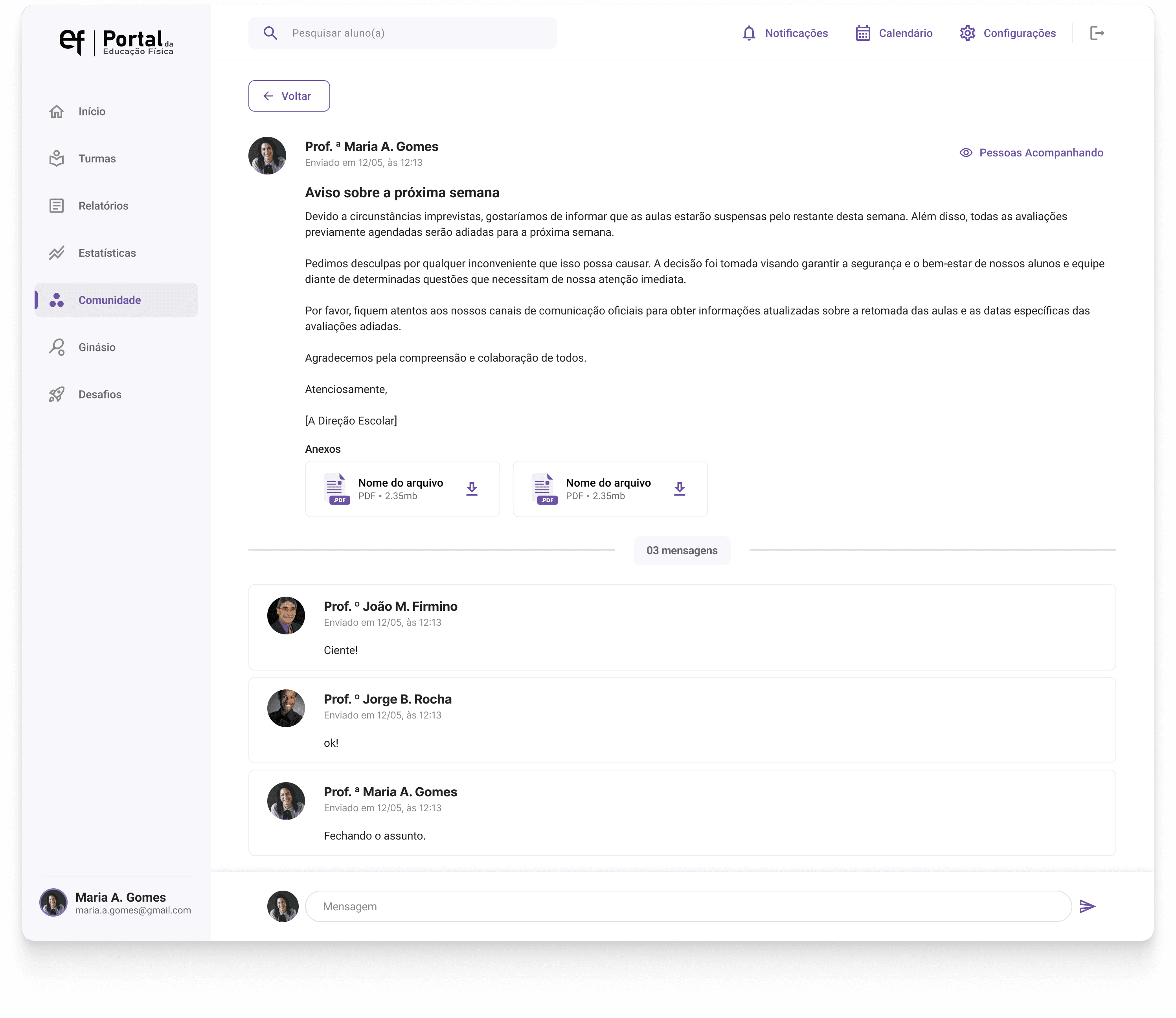This screenshot has width=1176, height=1018.
Task: Click the name Prof.º João M. Firmino
Action: point(390,606)
